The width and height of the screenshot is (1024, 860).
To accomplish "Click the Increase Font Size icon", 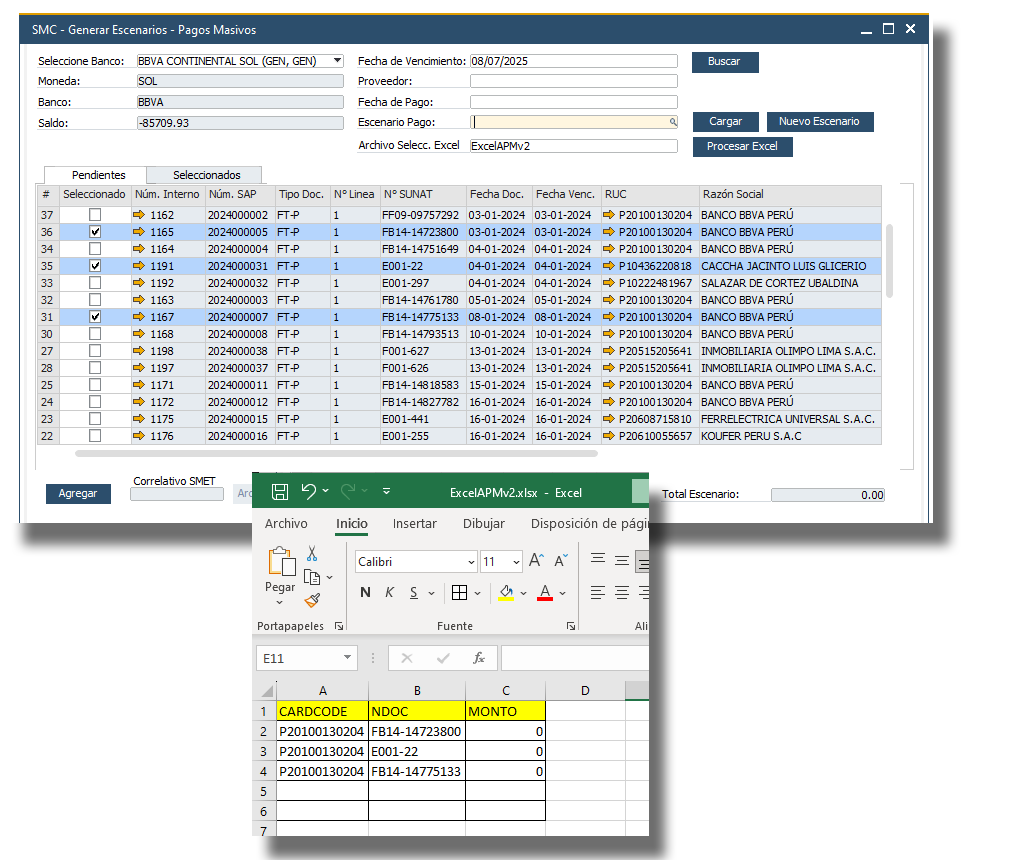I will pyautogui.click(x=536, y=561).
